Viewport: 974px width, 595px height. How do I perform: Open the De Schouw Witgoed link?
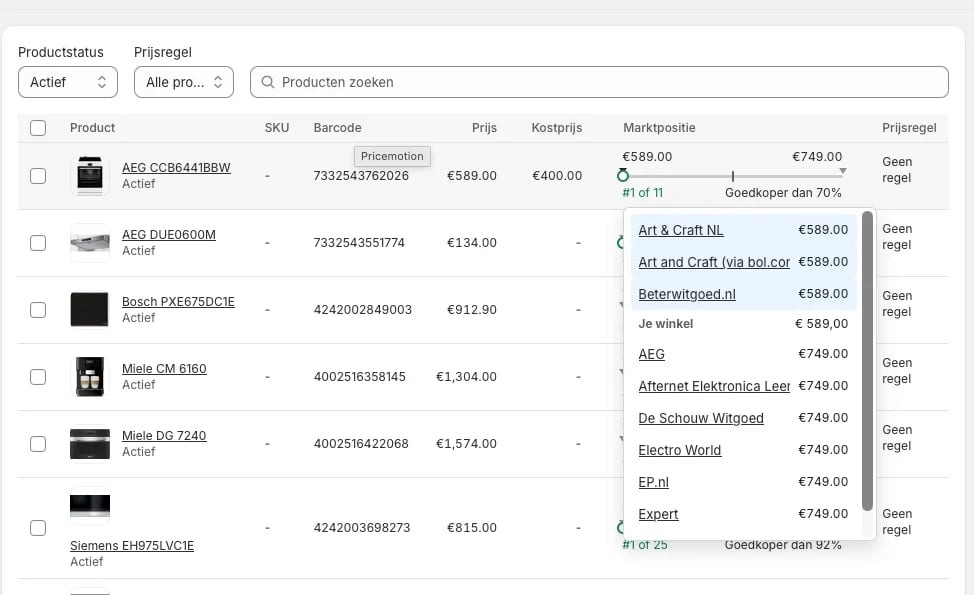[701, 419]
